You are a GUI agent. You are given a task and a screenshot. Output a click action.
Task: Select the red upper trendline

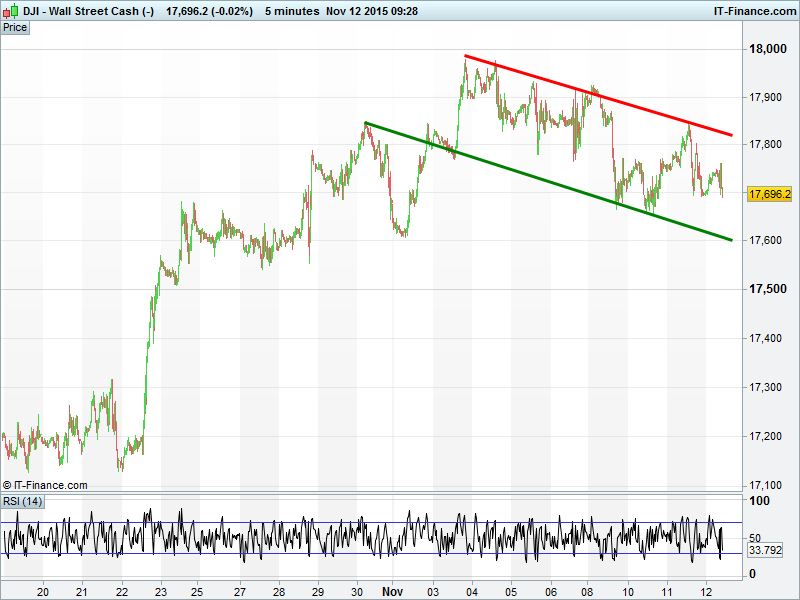pyautogui.click(x=600, y=95)
